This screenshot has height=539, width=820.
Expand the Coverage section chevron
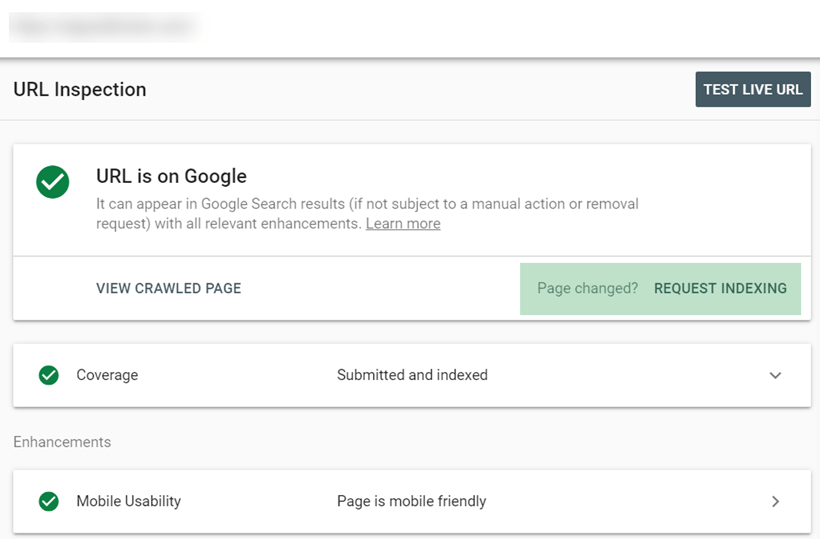(775, 375)
